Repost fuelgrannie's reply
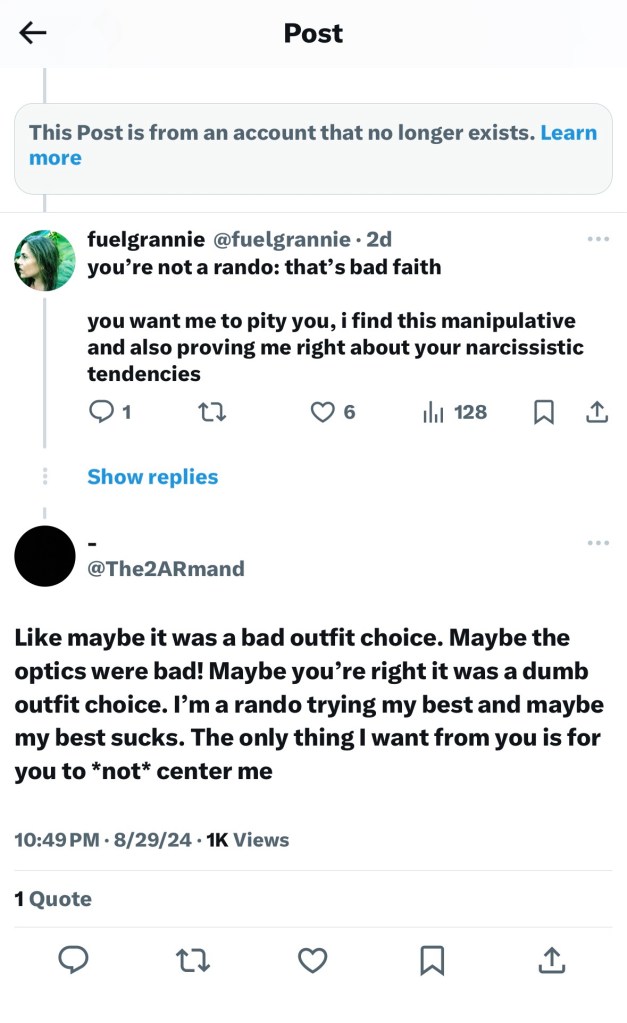This screenshot has width=627, height=1023. 214,412
